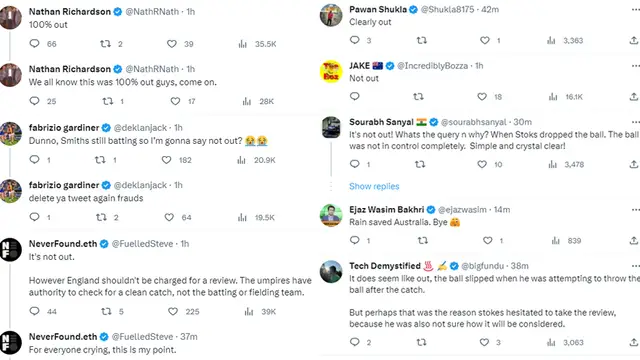Reply to NeverFound.eth's "It's not out" tweet
Viewport: 640px width, 360px height.
pos(34,311)
